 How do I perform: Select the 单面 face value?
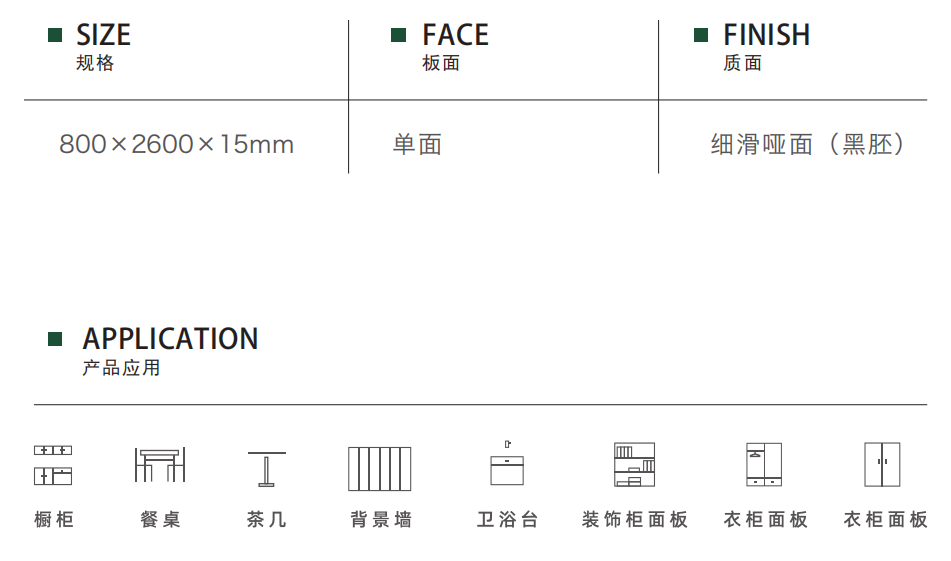click(x=417, y=144)
